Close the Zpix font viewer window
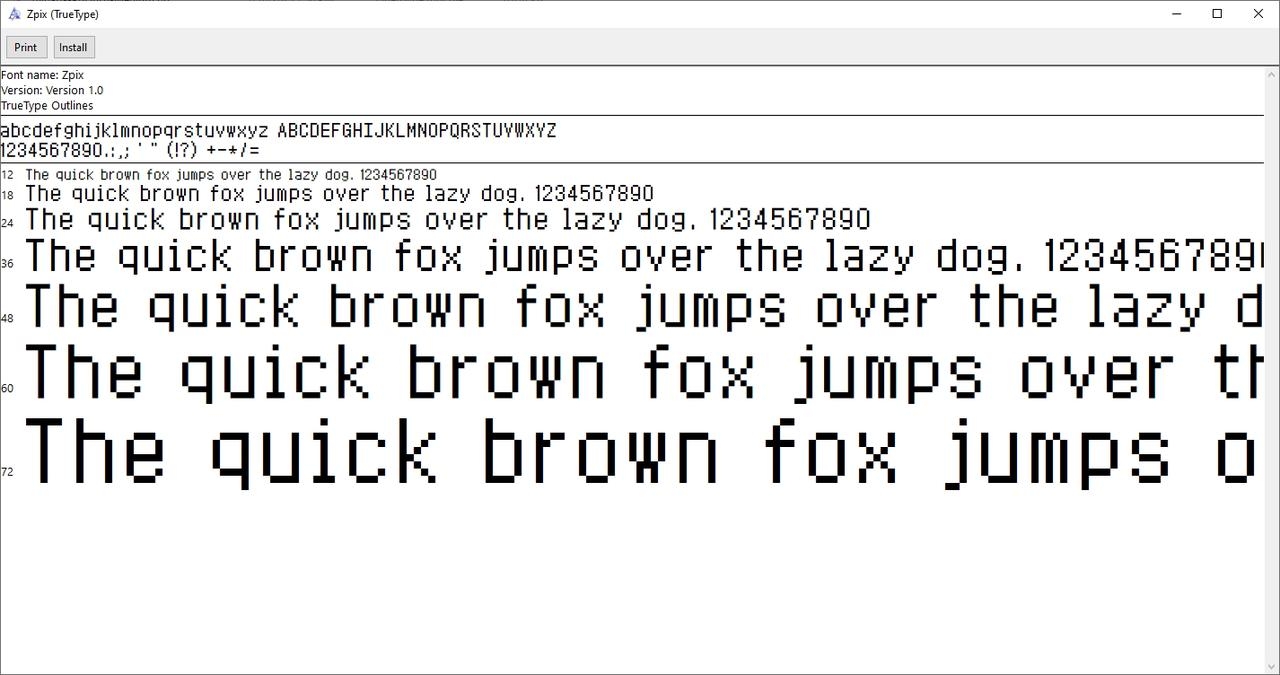This screenshot has width=1280, height=675. click(x=1258, y=14)
